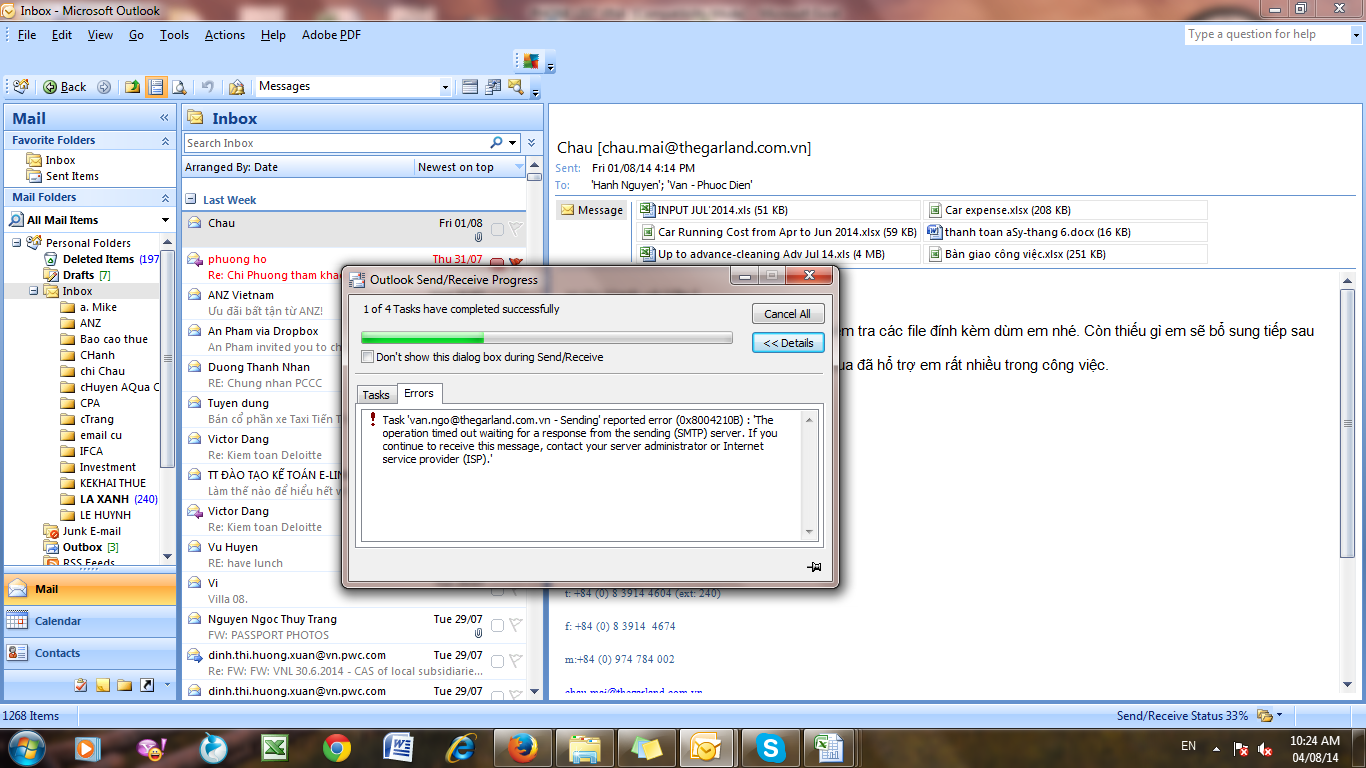Expand the Query Builder chevron beside search
Viewport: 1366px width, 768px height.
click(x=532, y=143)
